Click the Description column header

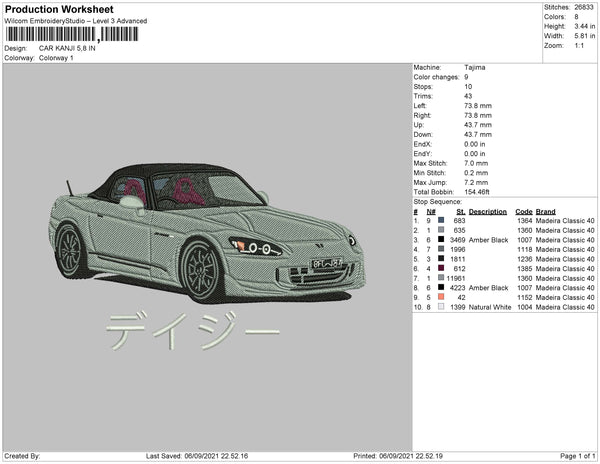click(488, 211)
